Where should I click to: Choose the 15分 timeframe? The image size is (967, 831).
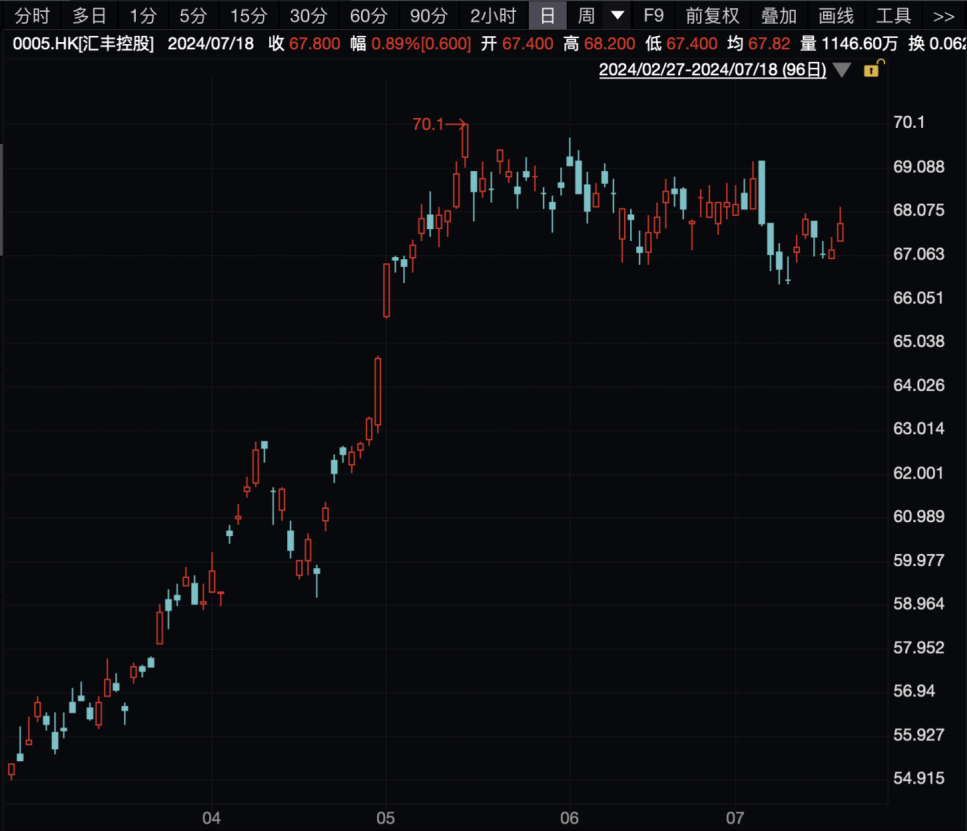249,15
